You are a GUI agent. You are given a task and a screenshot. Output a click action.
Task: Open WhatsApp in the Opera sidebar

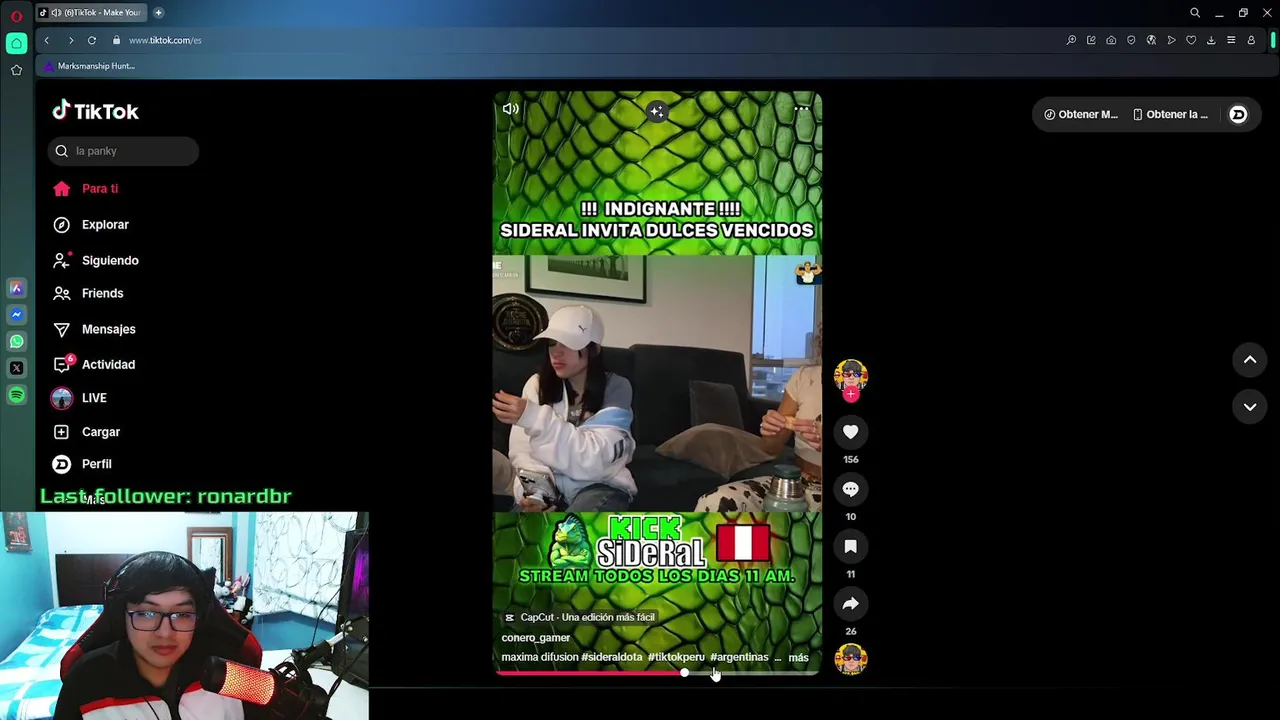16,342
